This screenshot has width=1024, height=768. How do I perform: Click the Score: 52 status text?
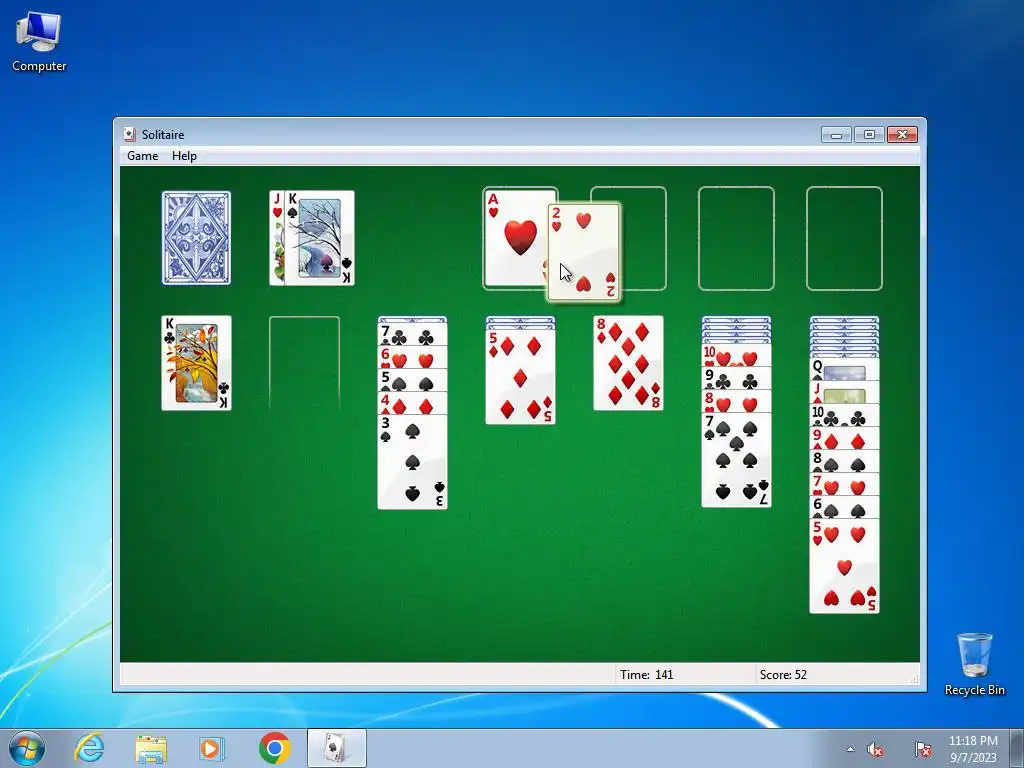click(783, 675)
